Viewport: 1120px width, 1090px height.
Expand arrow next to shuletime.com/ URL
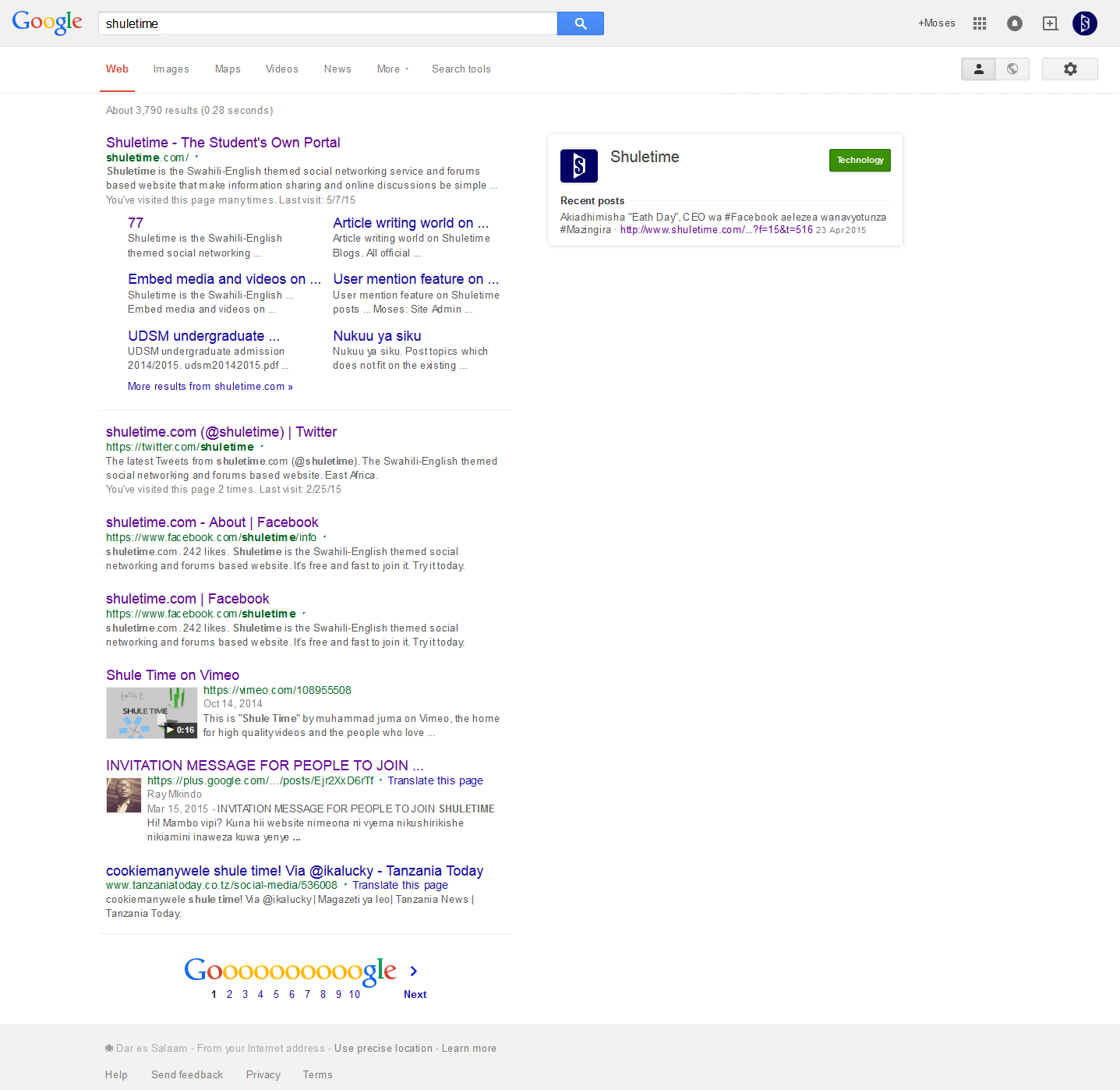tap(196, 157)
